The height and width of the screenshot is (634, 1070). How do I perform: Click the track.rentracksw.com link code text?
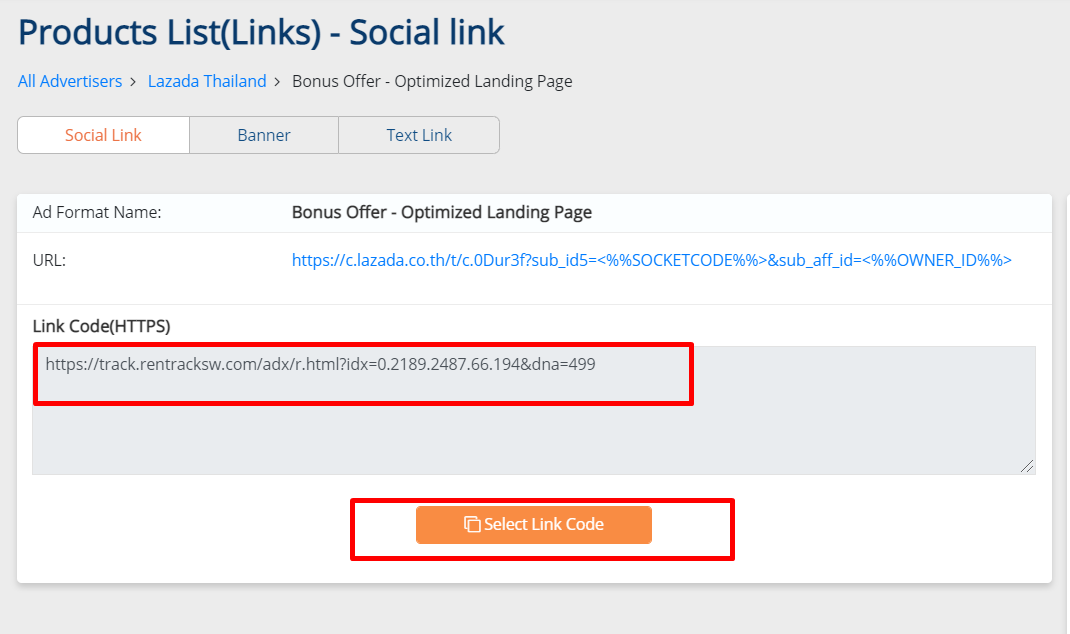[x=320, y=364]
